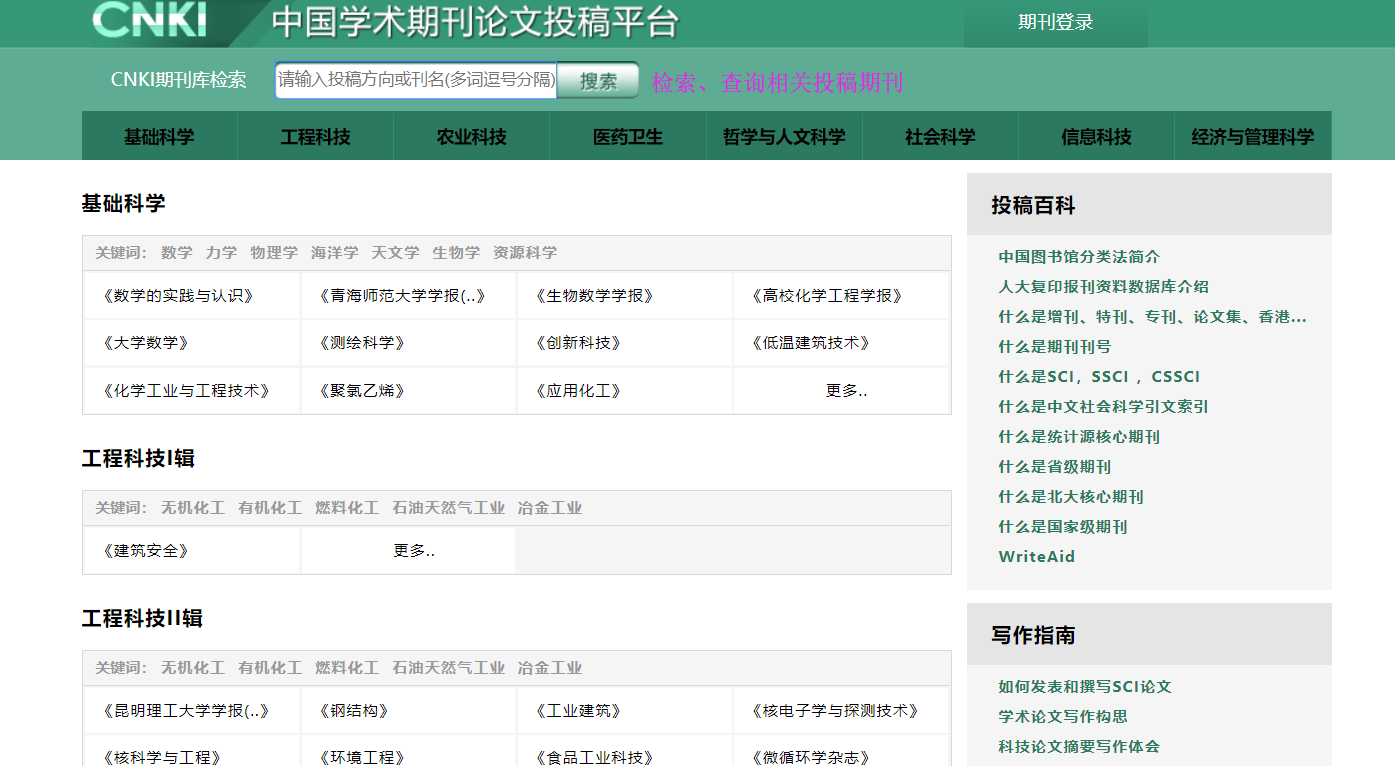Open journal 《生物数学学报》
The image size is (1395, 766).
(594, 296)
